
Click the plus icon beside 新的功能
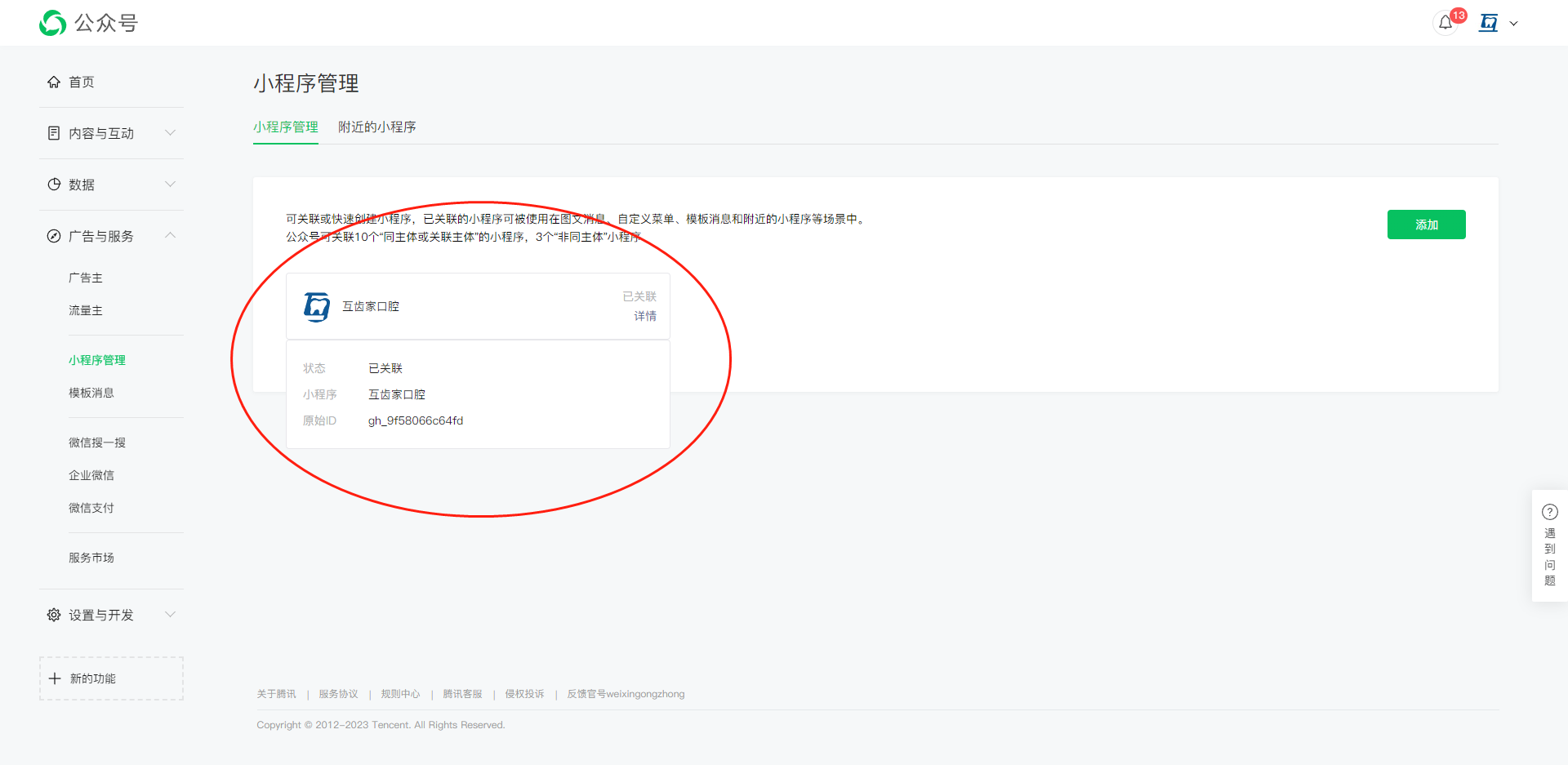coord(55,678)
